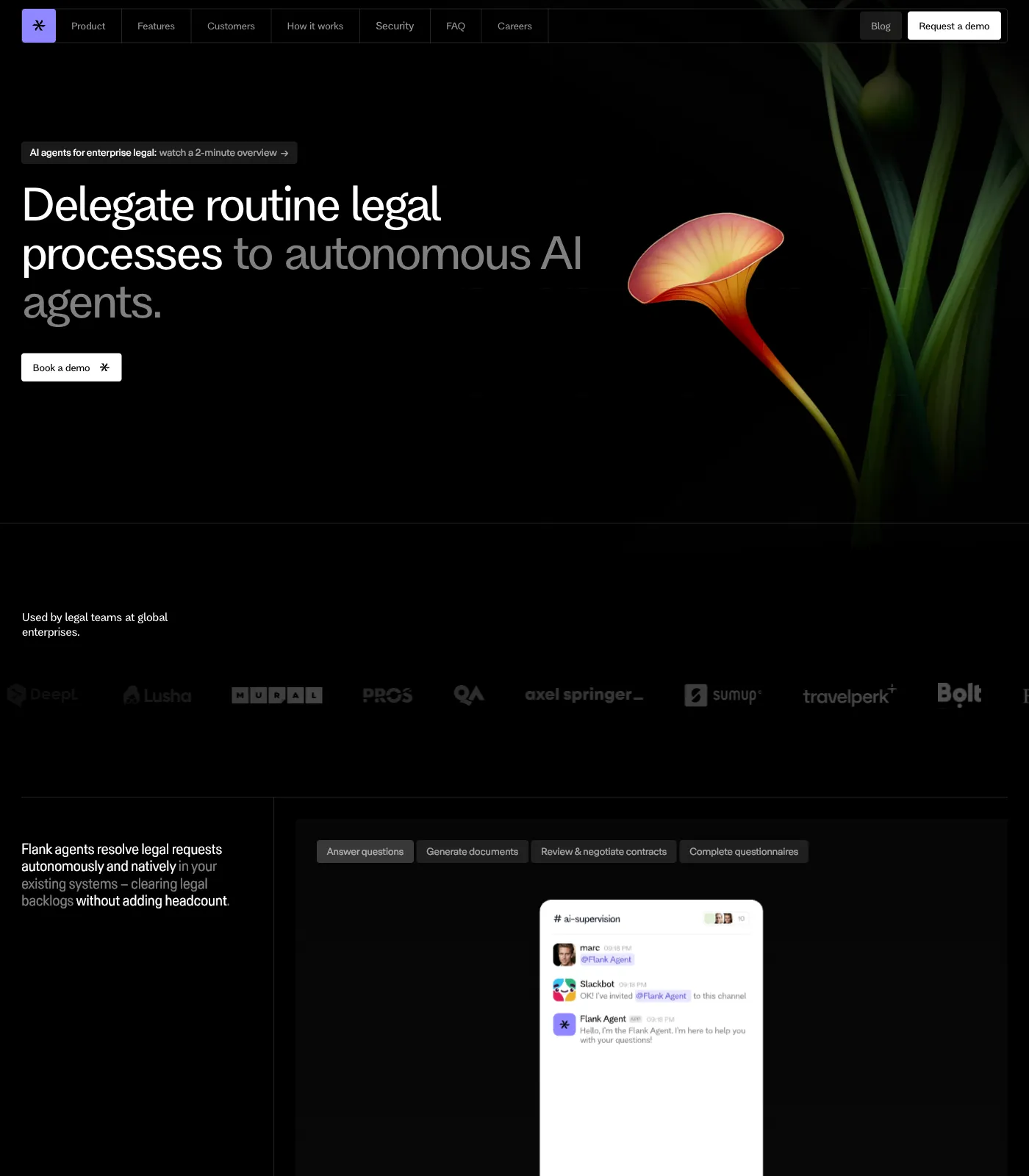Click the Sumup logo
The image size is (1029, 1176).
pos(723,695)
